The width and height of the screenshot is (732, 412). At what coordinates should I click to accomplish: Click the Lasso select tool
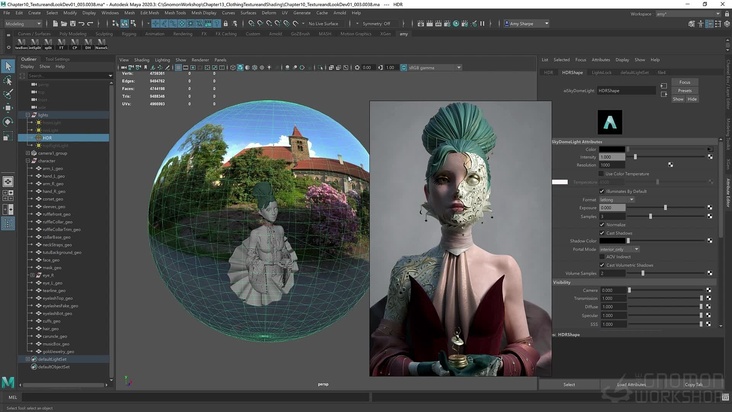click(x=8, y=80)
